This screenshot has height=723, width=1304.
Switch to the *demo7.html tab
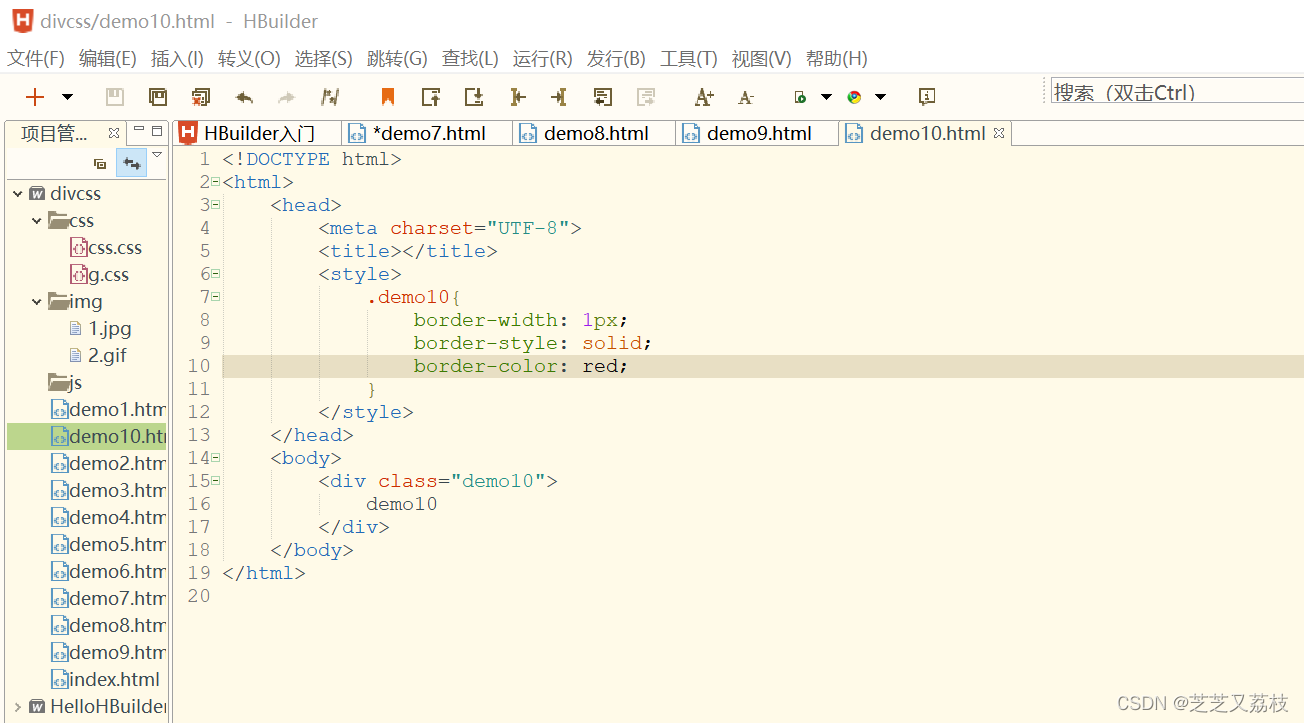point(427,133)
